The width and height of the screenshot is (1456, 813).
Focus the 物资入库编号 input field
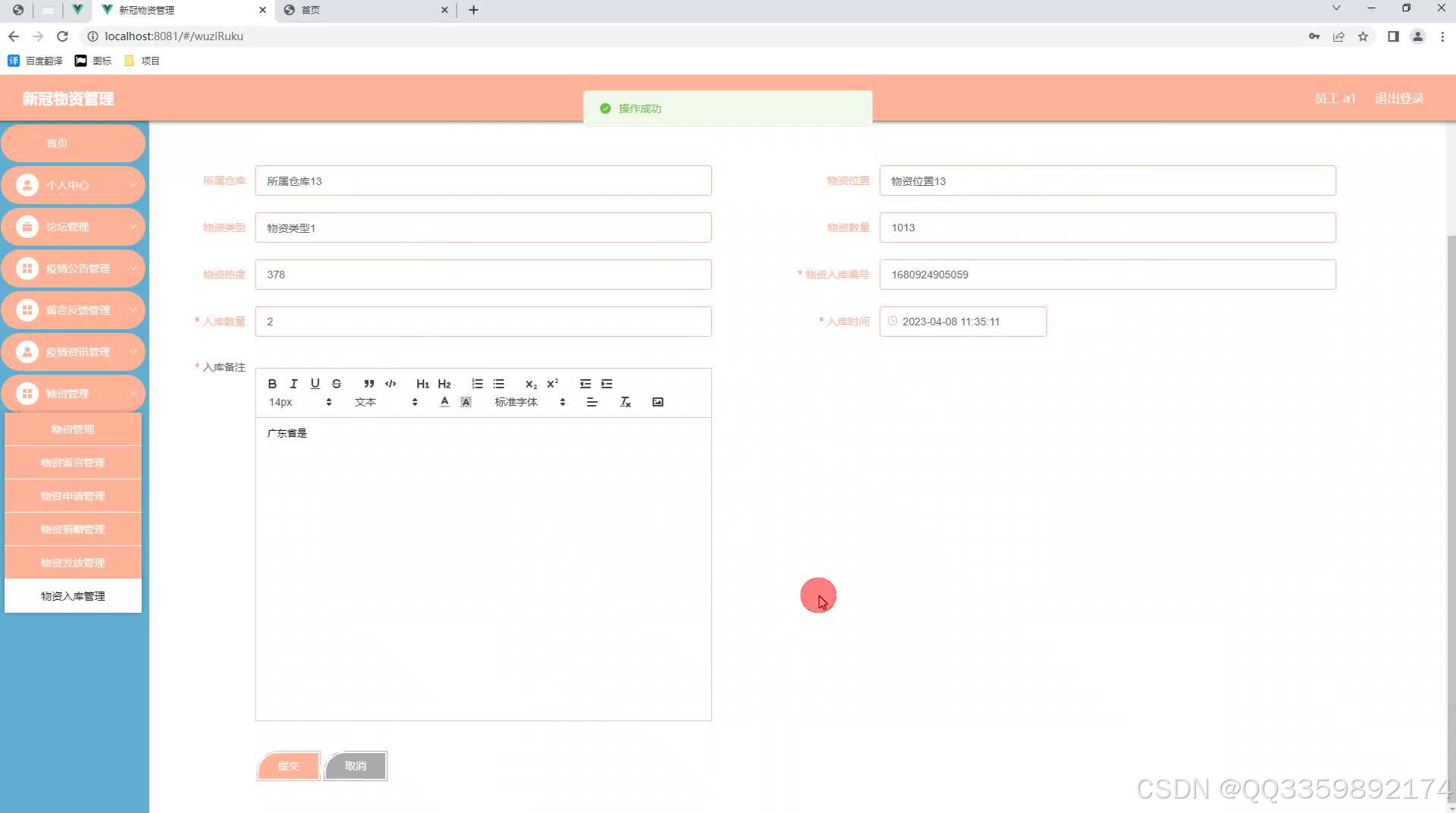coord(1107,275)
